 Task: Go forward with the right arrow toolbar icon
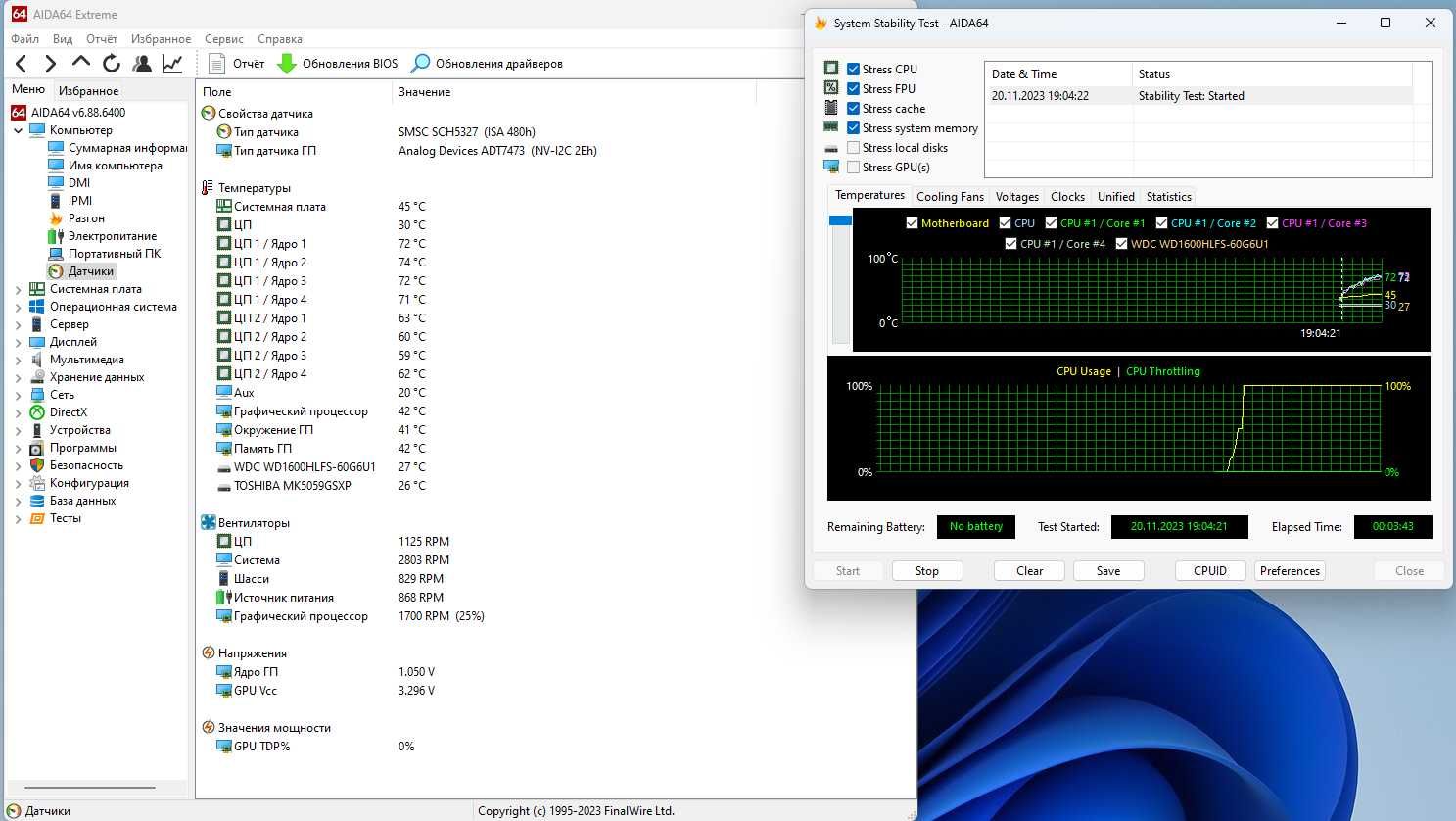coord(50,64)
